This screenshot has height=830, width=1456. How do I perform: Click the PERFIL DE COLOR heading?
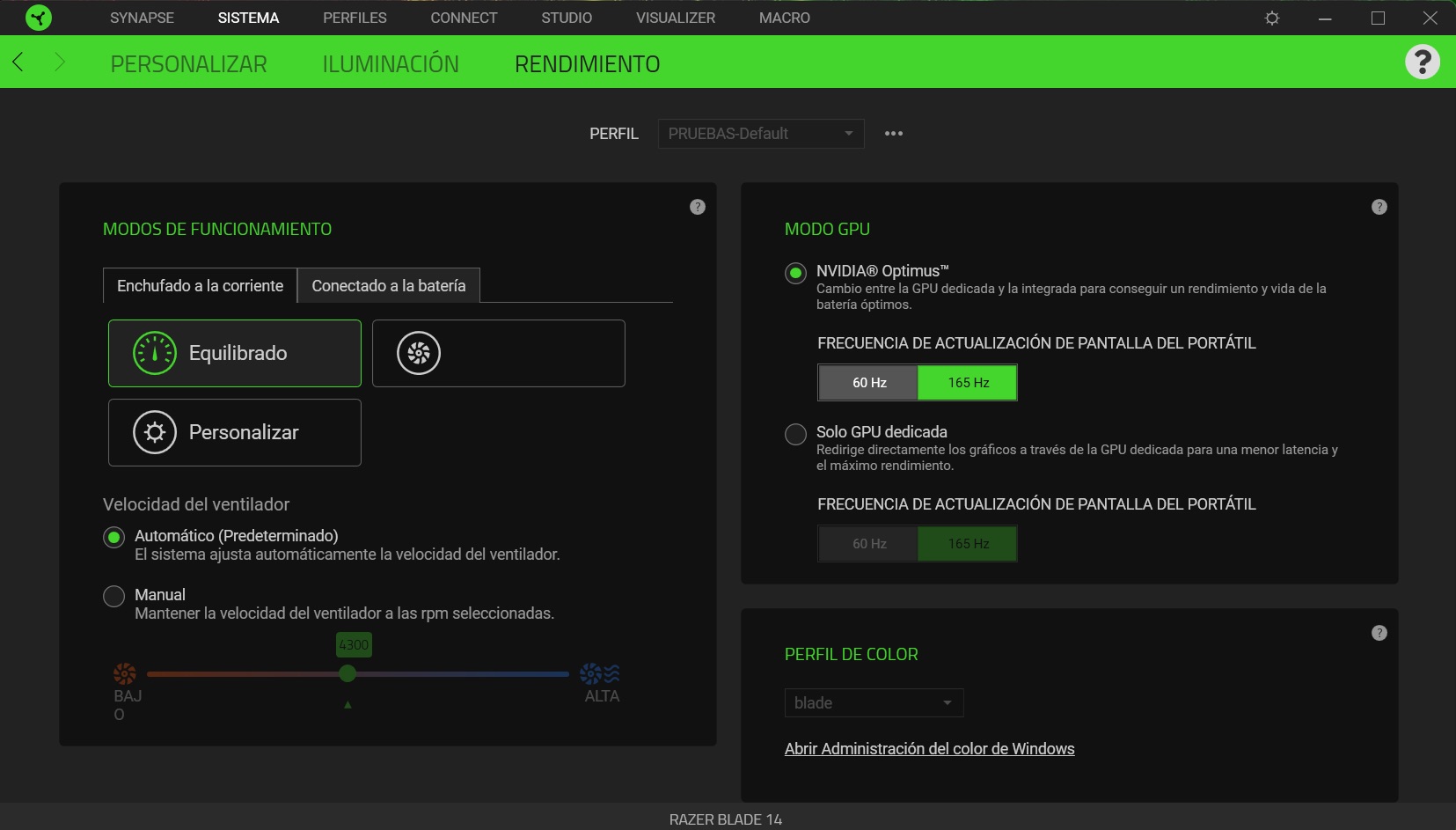(x=851, y=654)
